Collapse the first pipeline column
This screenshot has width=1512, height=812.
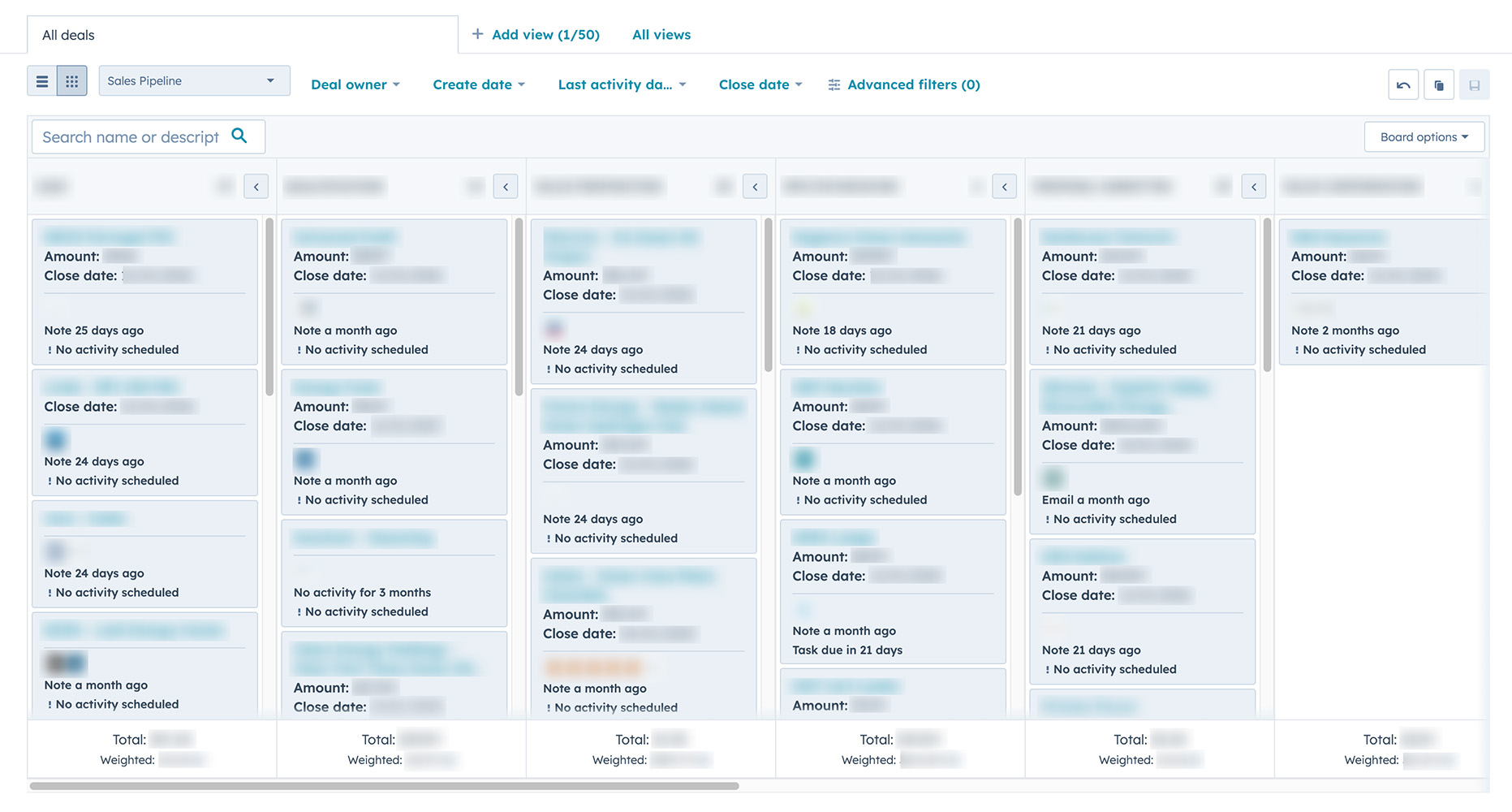[x=256, y=186]
